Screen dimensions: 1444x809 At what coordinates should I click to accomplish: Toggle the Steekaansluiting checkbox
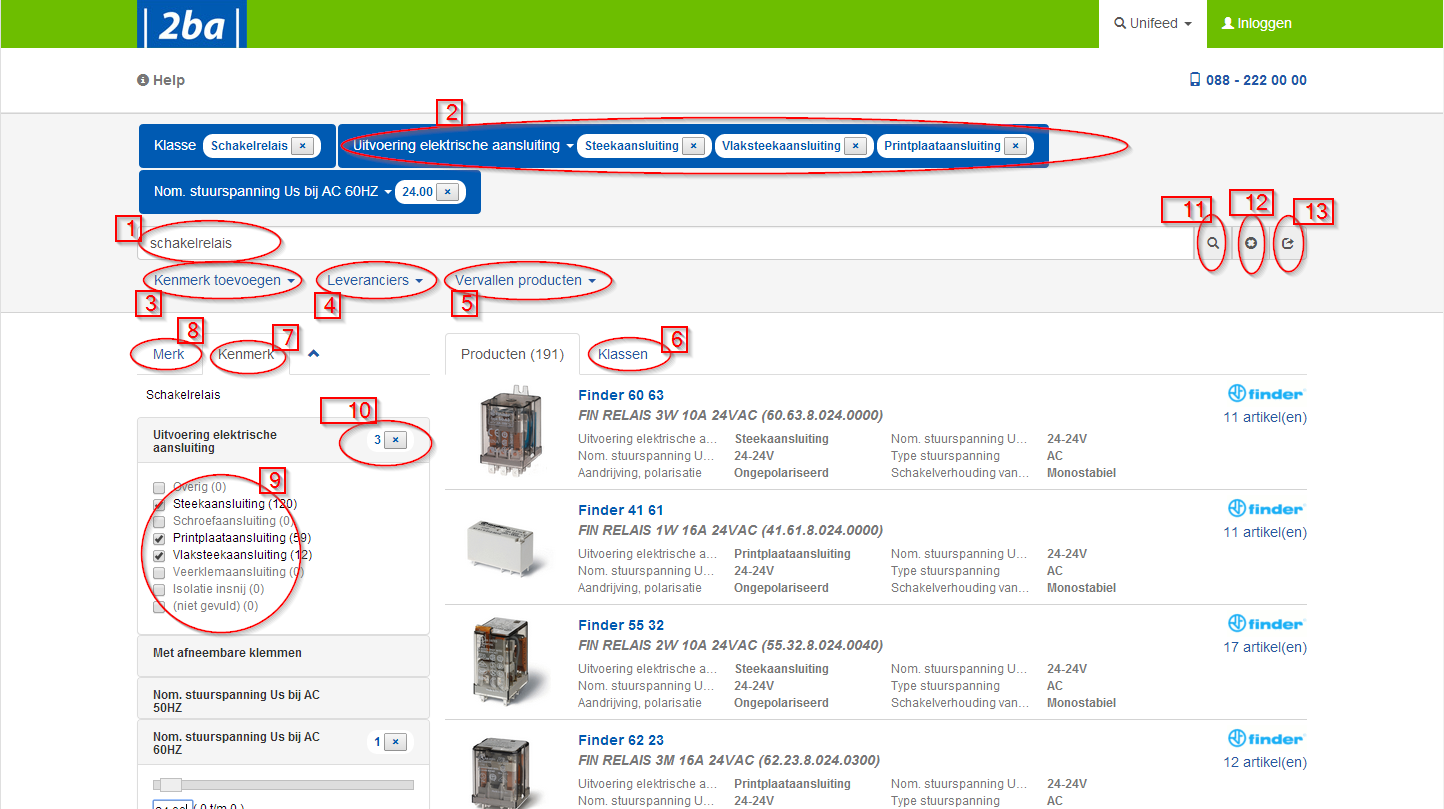pos(159,504)
